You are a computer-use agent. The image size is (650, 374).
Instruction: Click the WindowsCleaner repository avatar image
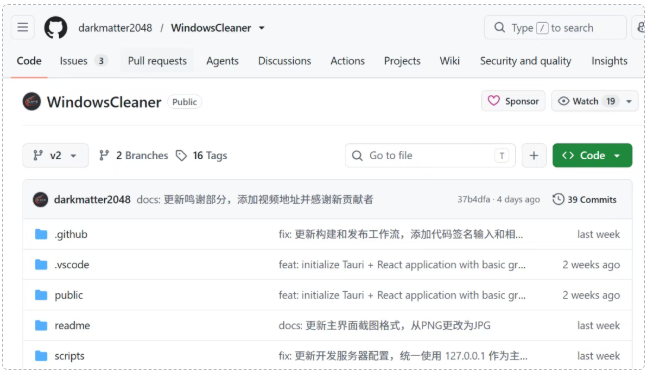(x=32, y=102)
